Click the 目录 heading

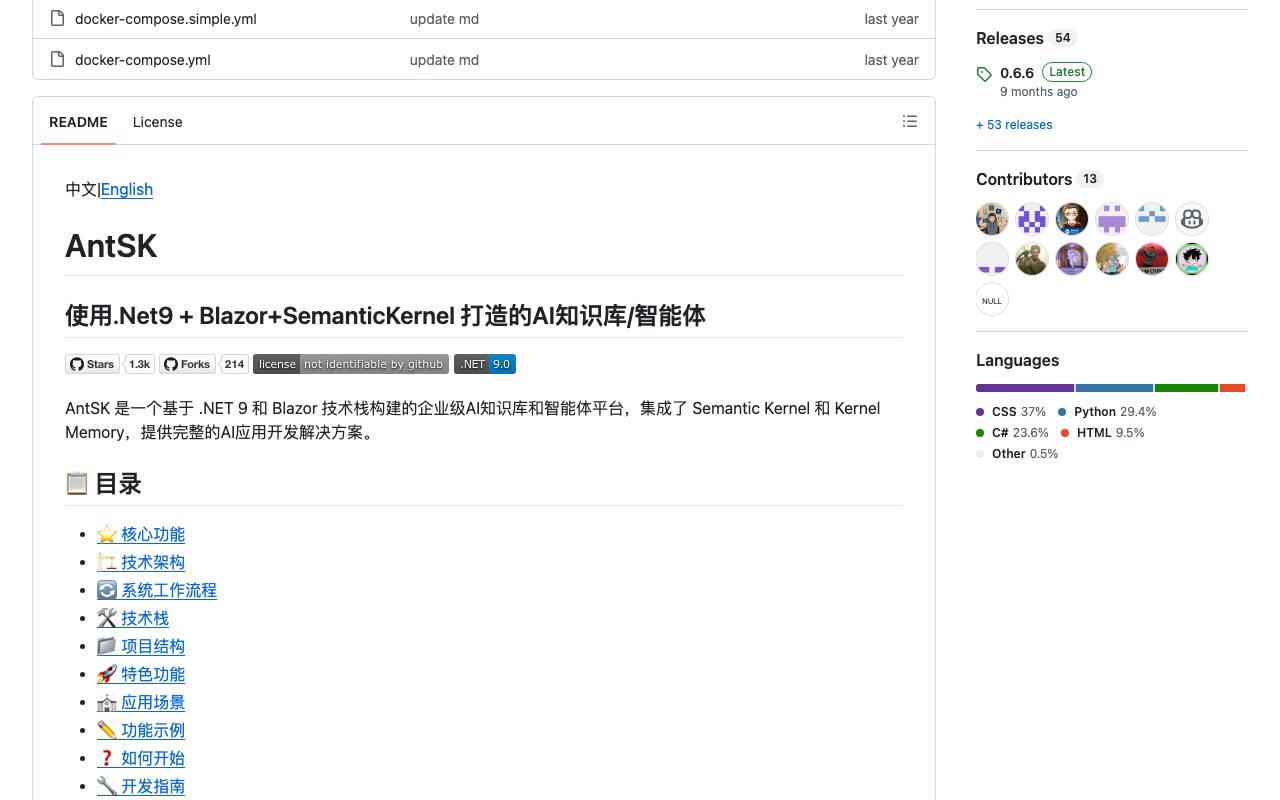104,484
